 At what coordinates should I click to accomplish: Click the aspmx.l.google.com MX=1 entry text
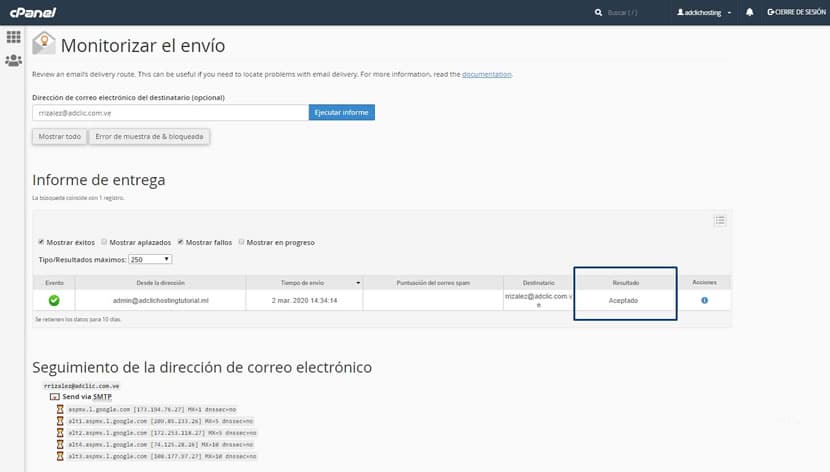click(x=152, y=409)
